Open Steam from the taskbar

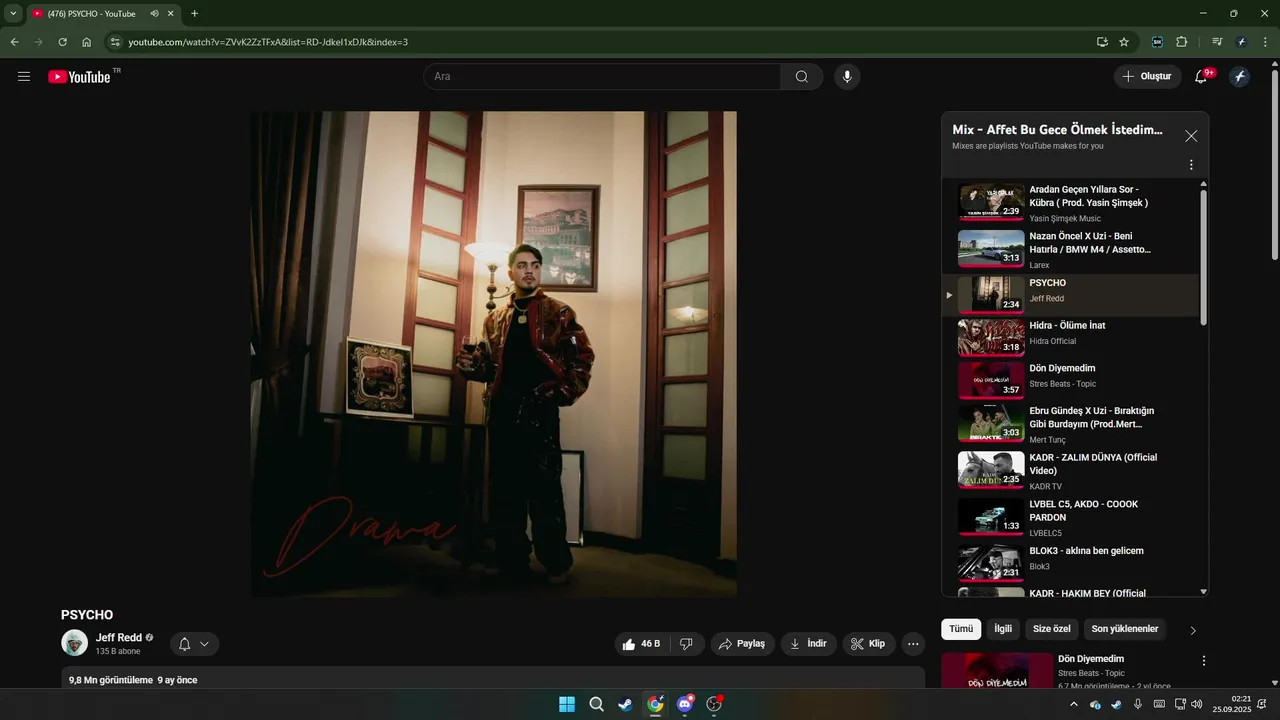click(x=625, y=704)
